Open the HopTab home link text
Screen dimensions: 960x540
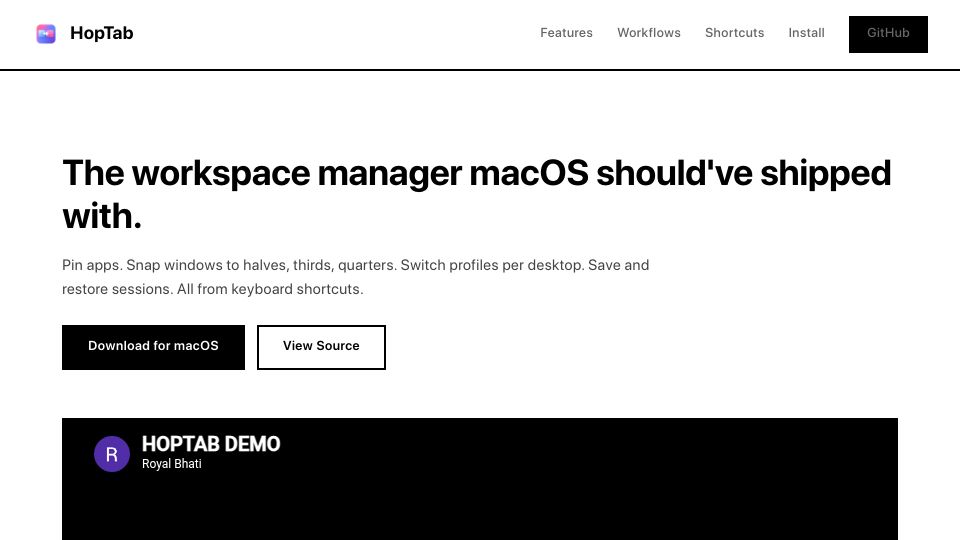tap(102, 33)
